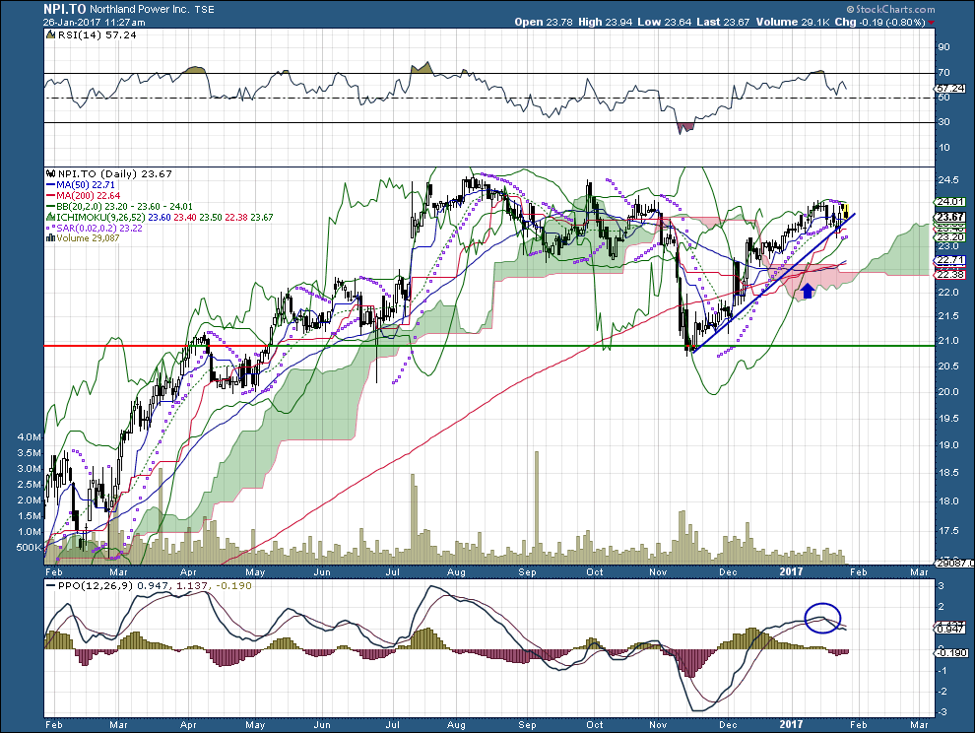Image resolution: width=975 pixels, height=733 pixels.
Task: Click the Open 23.78 value
Action: click(544, 22)
